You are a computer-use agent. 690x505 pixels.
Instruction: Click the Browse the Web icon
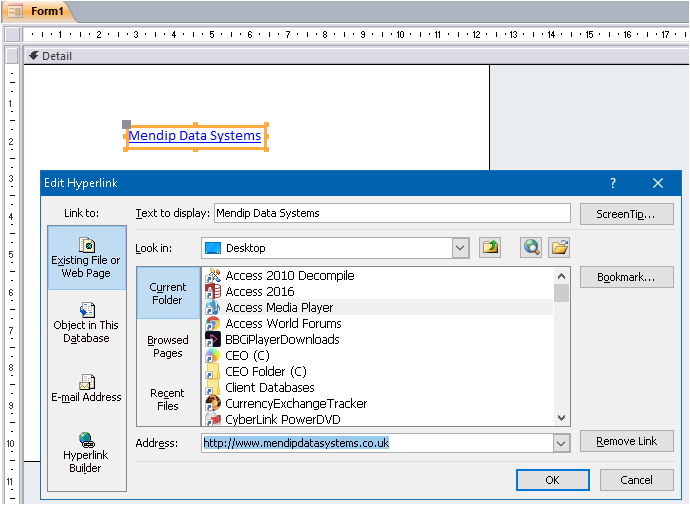tap(531, 248)
